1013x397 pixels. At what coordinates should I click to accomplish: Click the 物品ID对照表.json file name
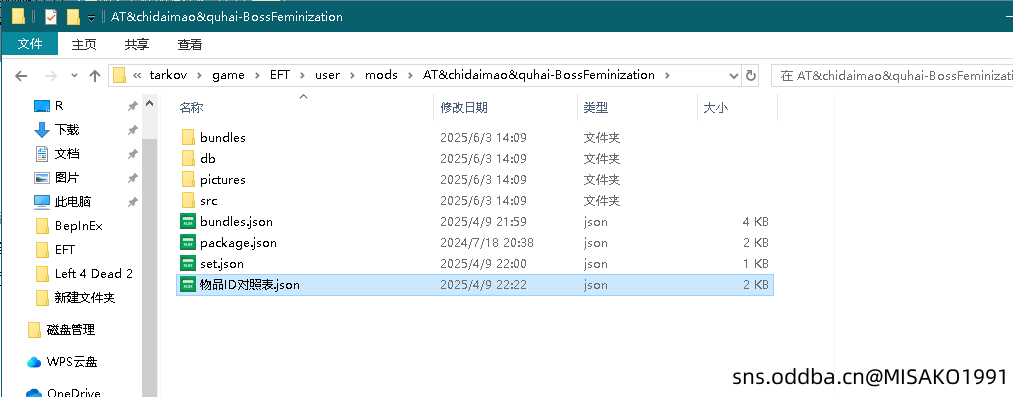(249, 285)
